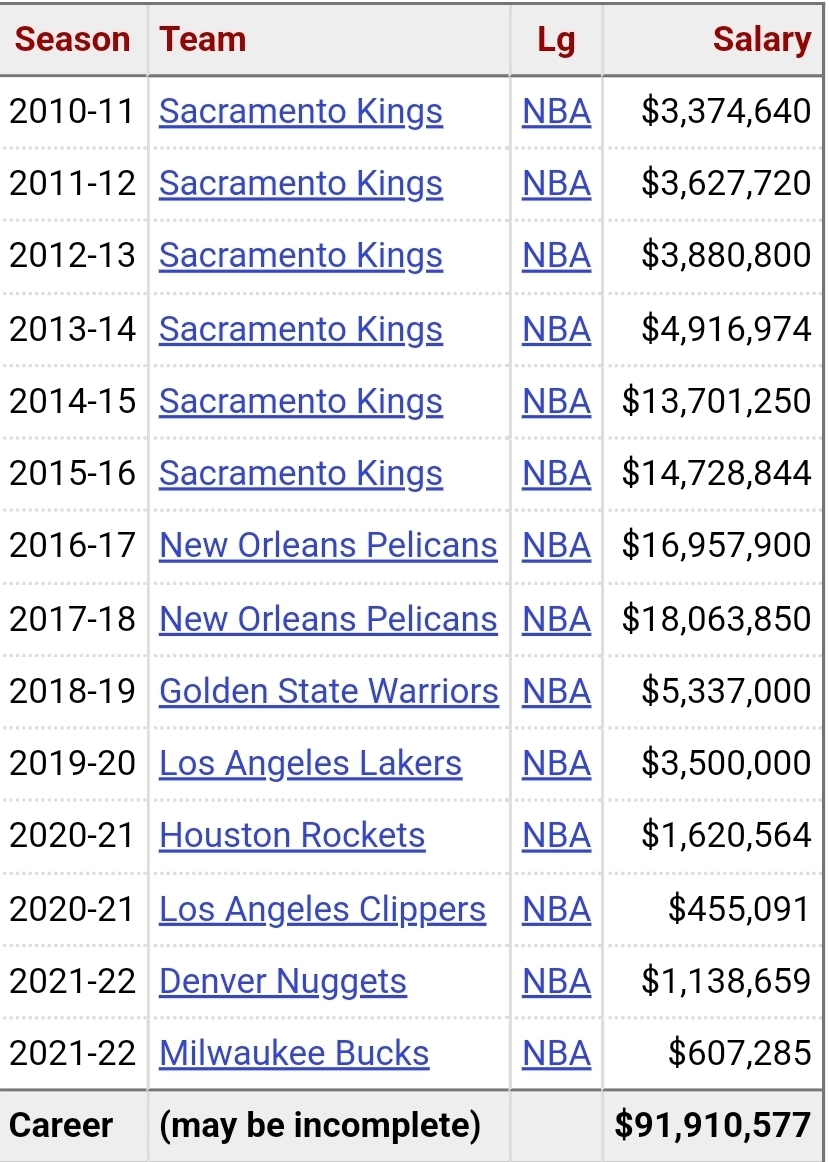Image resolution: width=829 pixels, height=1162 pixels.
Task: Open Sacramento Kings link for 2015-16
Action: click(301, 474)
